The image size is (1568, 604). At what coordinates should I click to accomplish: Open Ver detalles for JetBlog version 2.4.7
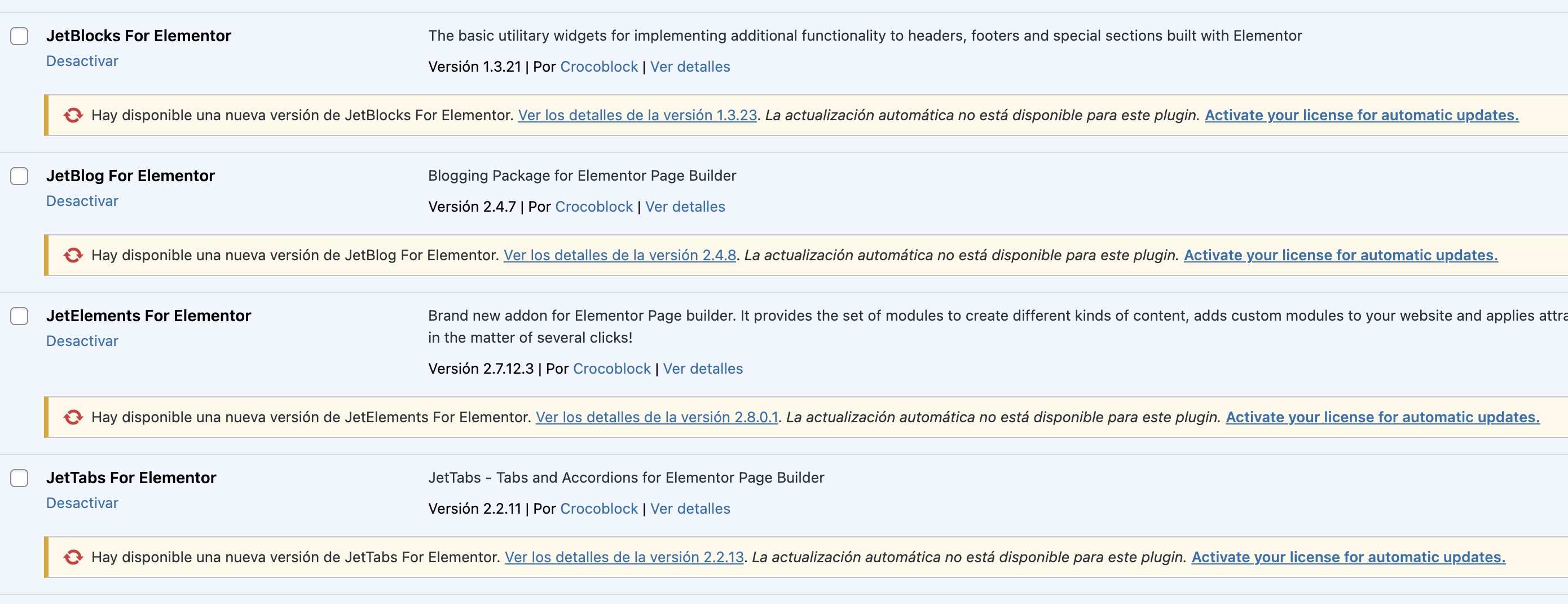685,207
